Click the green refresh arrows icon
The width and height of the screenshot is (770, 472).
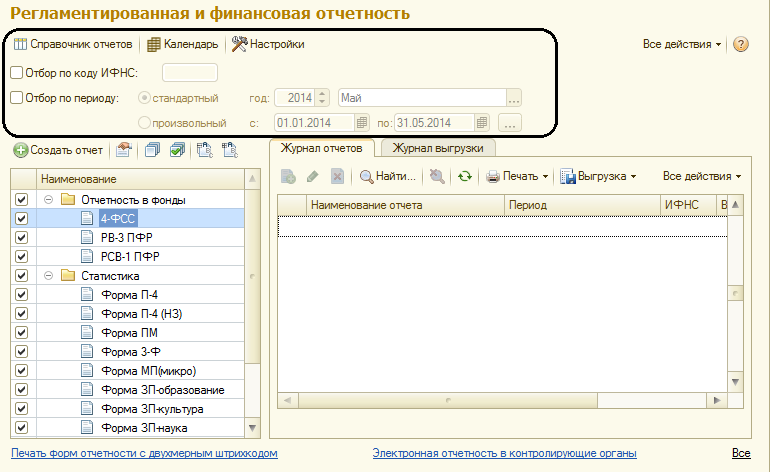(x=465, y=176)
